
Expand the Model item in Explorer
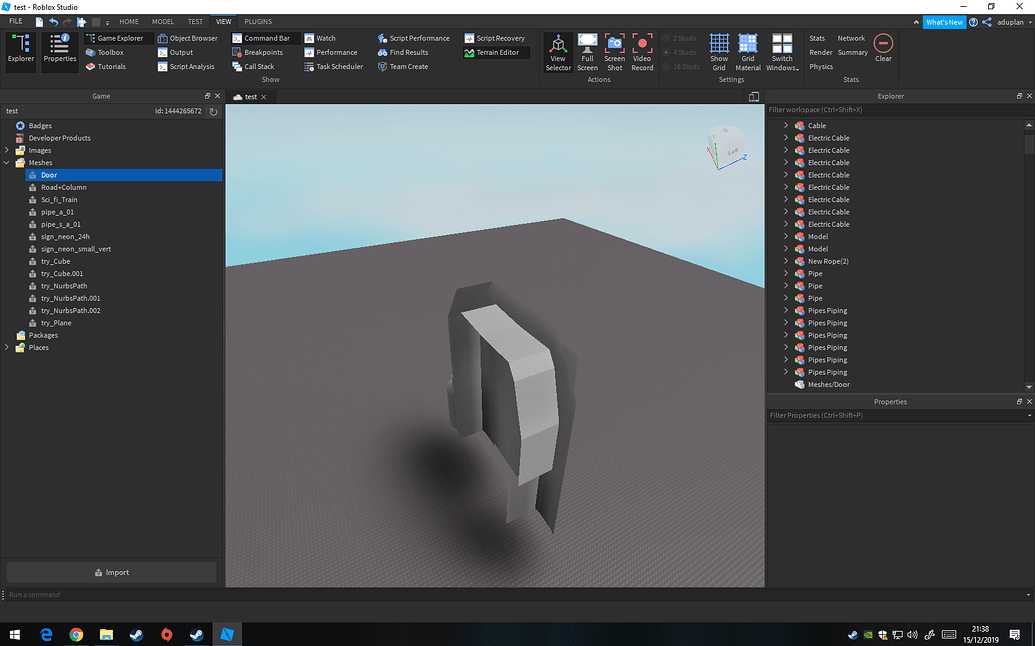(x=786, y=236)
